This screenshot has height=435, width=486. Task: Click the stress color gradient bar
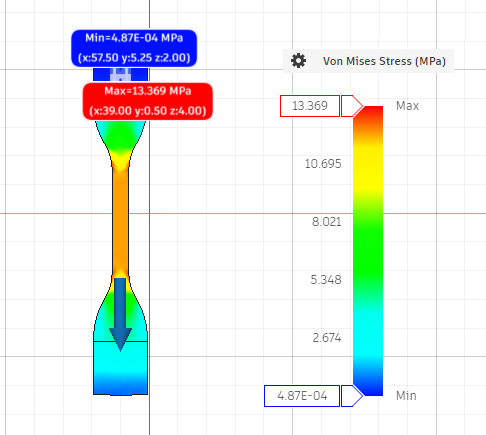(368, 251)
